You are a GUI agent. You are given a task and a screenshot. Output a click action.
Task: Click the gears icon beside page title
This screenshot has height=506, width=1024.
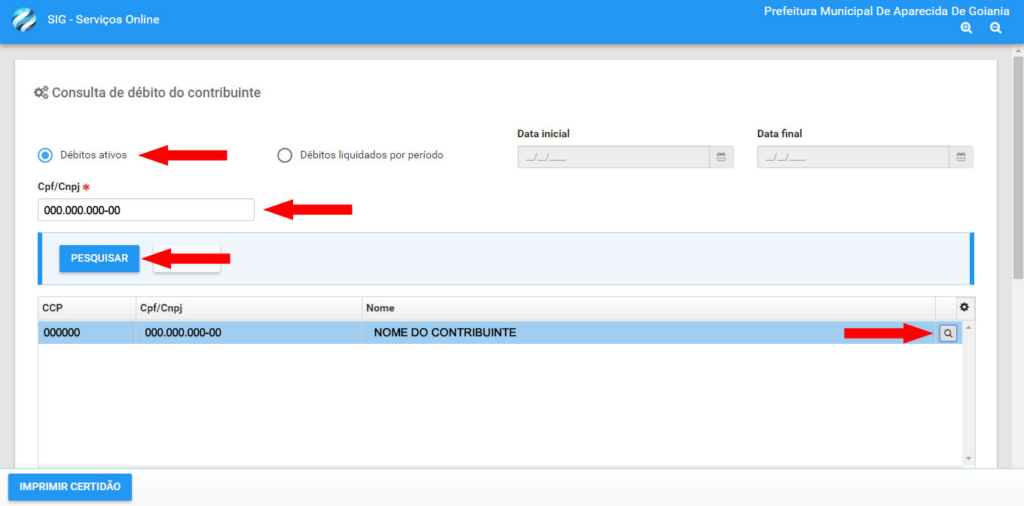pos(41,93)
